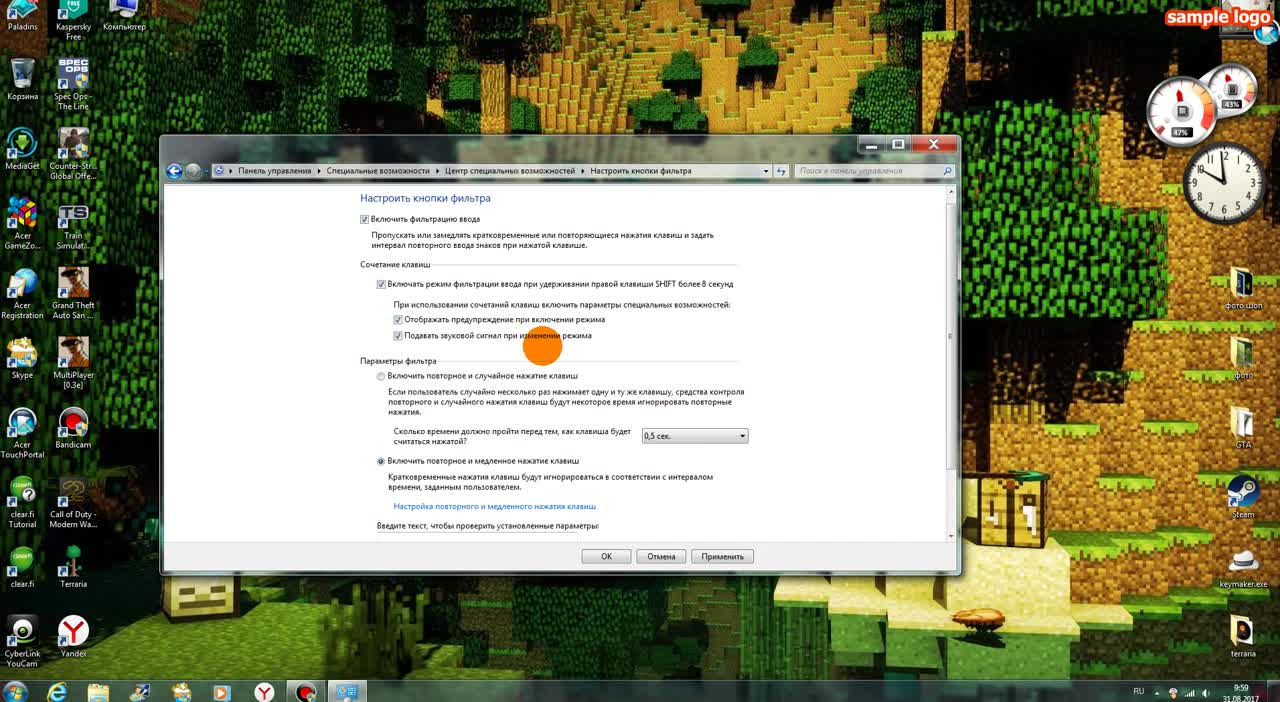Click the Применить button
1280x702 pixels.
(x=722, y=556)
